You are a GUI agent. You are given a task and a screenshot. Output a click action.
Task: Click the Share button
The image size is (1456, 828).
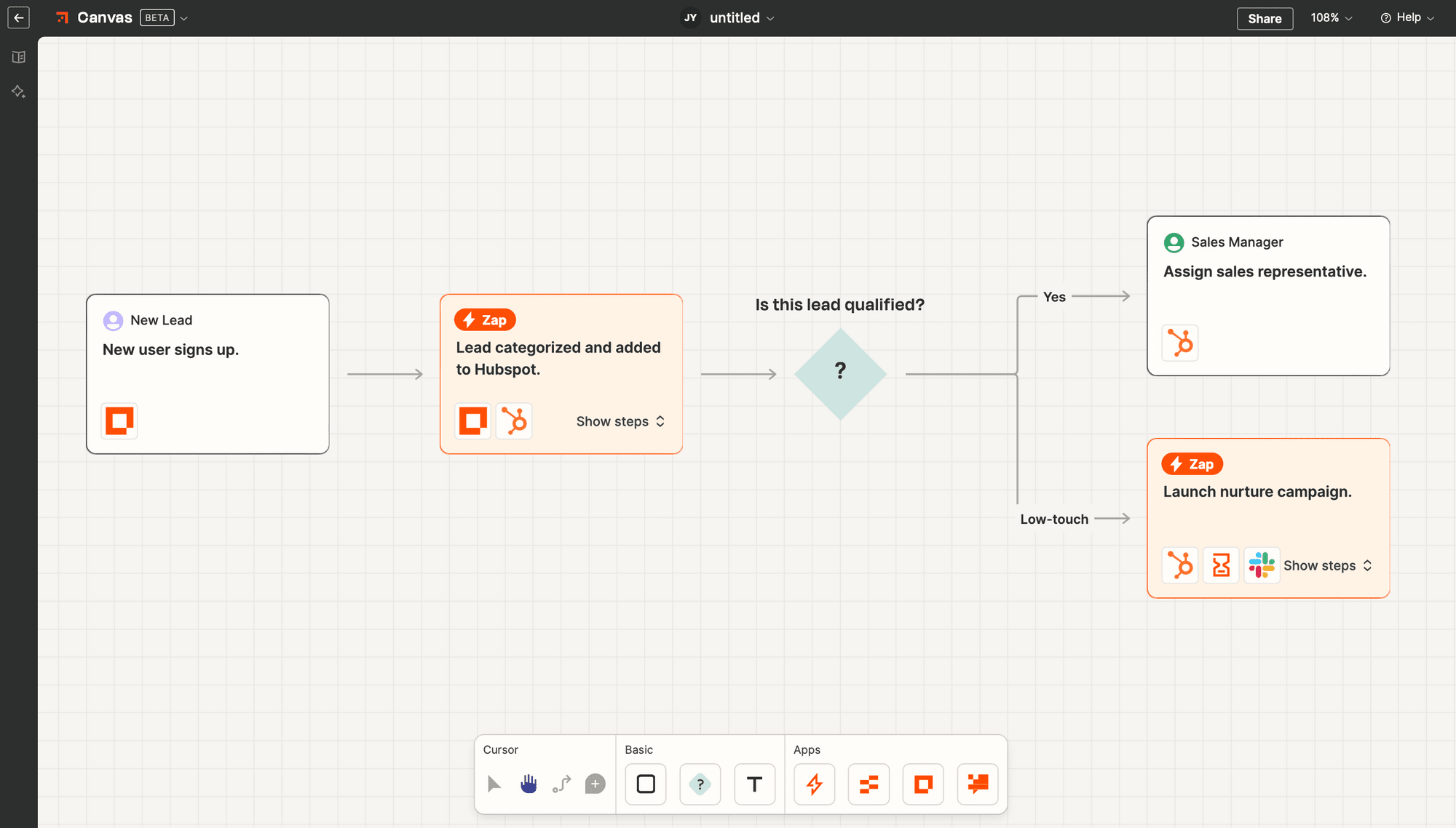click(1265, 18)
